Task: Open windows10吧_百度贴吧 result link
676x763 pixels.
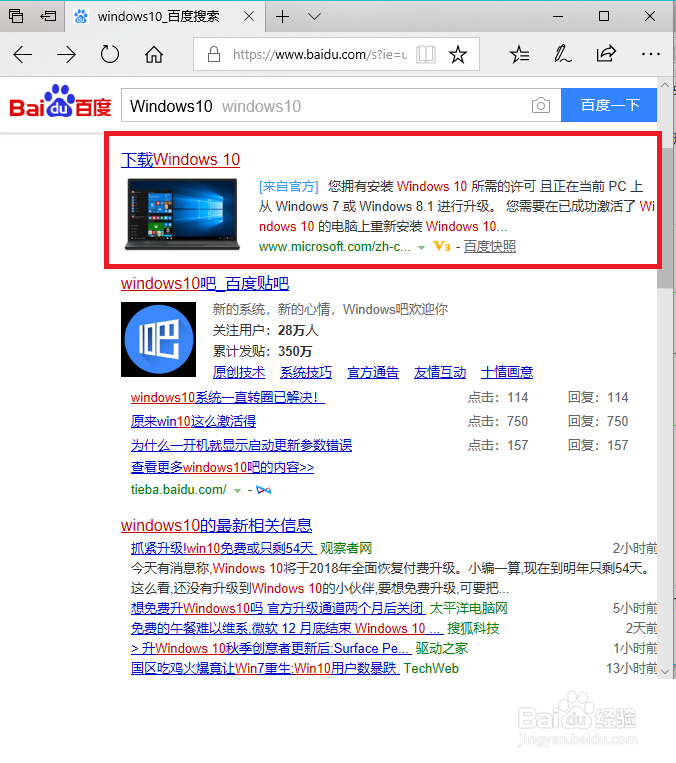Action: [205, 283]
